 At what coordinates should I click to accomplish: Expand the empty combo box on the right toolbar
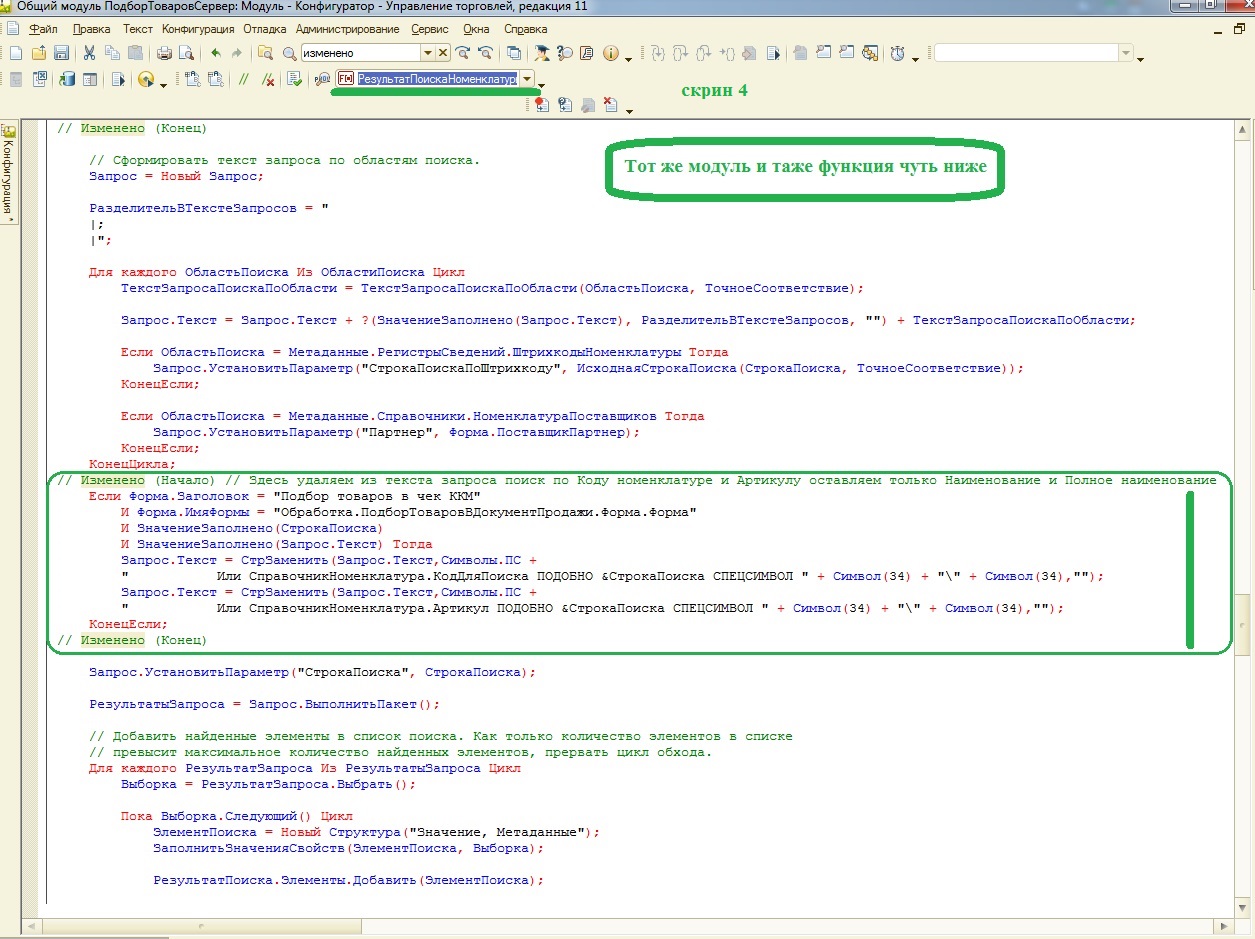click(x=1126, y=53)
